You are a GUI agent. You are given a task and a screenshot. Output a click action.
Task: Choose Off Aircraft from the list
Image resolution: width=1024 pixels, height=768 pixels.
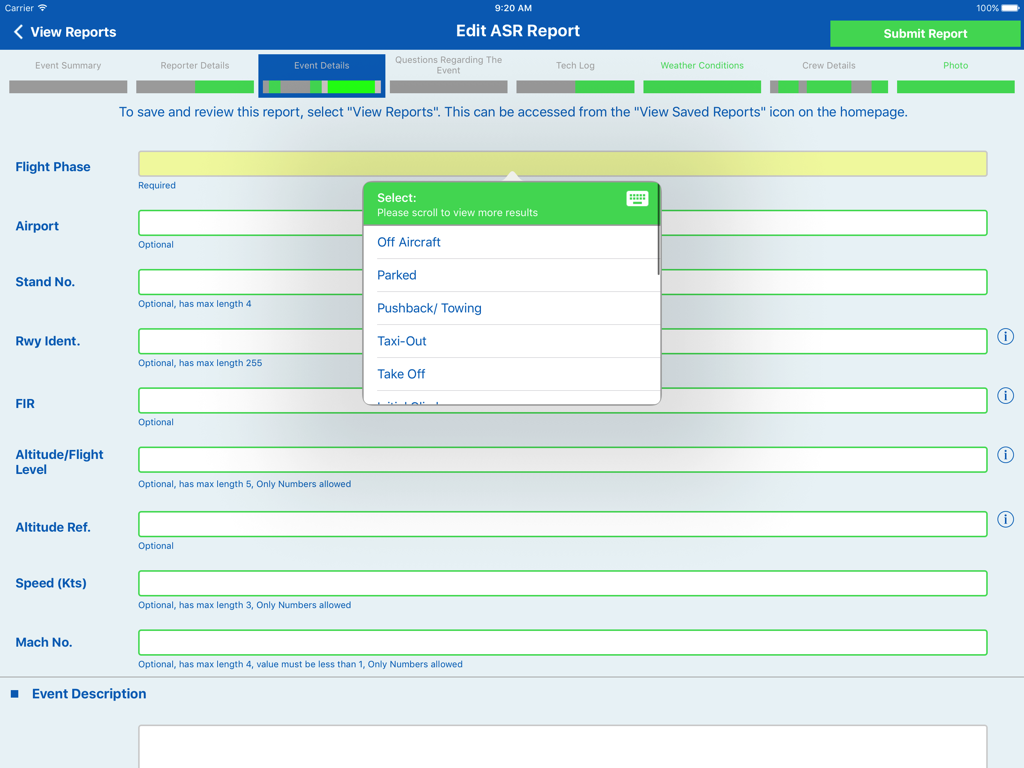[x=511, y=242]
